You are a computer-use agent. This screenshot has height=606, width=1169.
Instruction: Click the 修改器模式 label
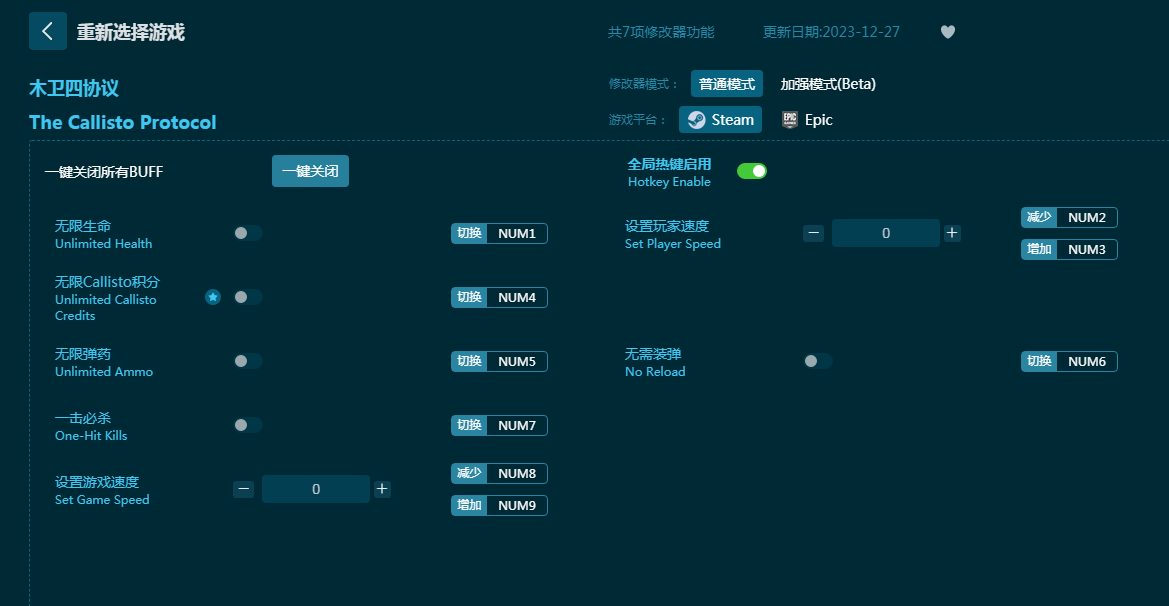643,83
